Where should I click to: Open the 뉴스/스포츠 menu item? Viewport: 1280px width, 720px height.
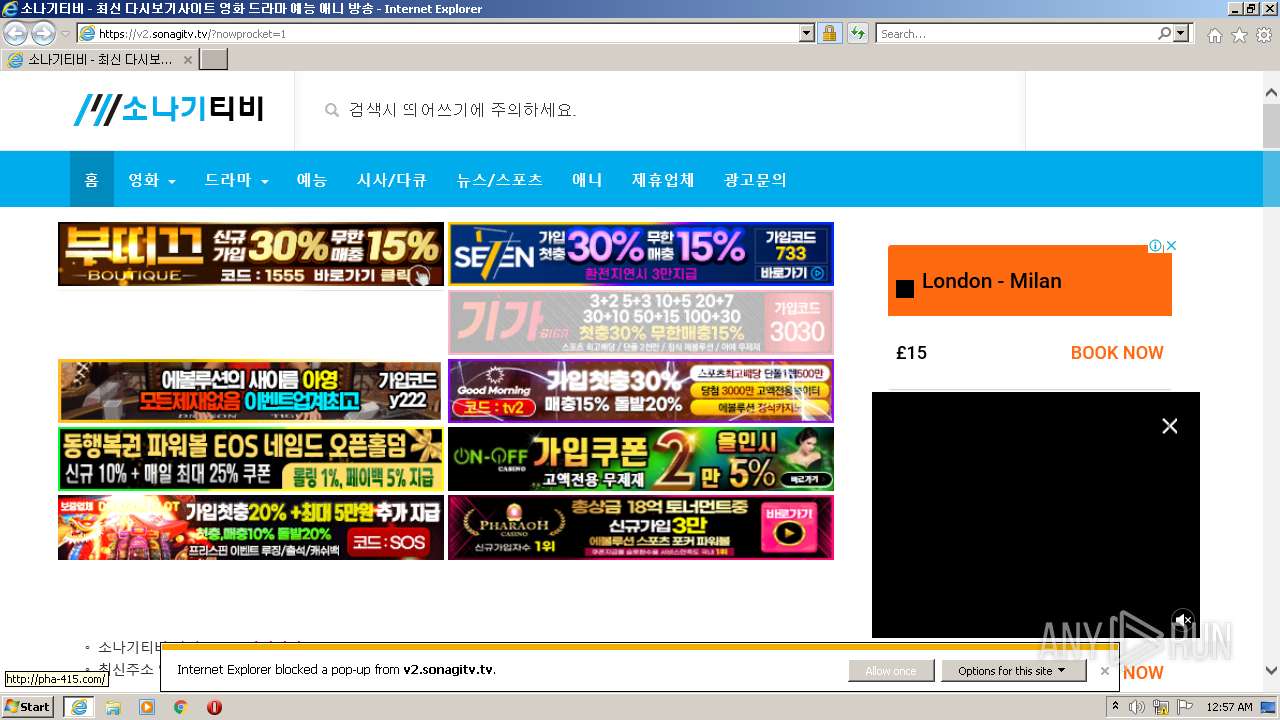500,179
